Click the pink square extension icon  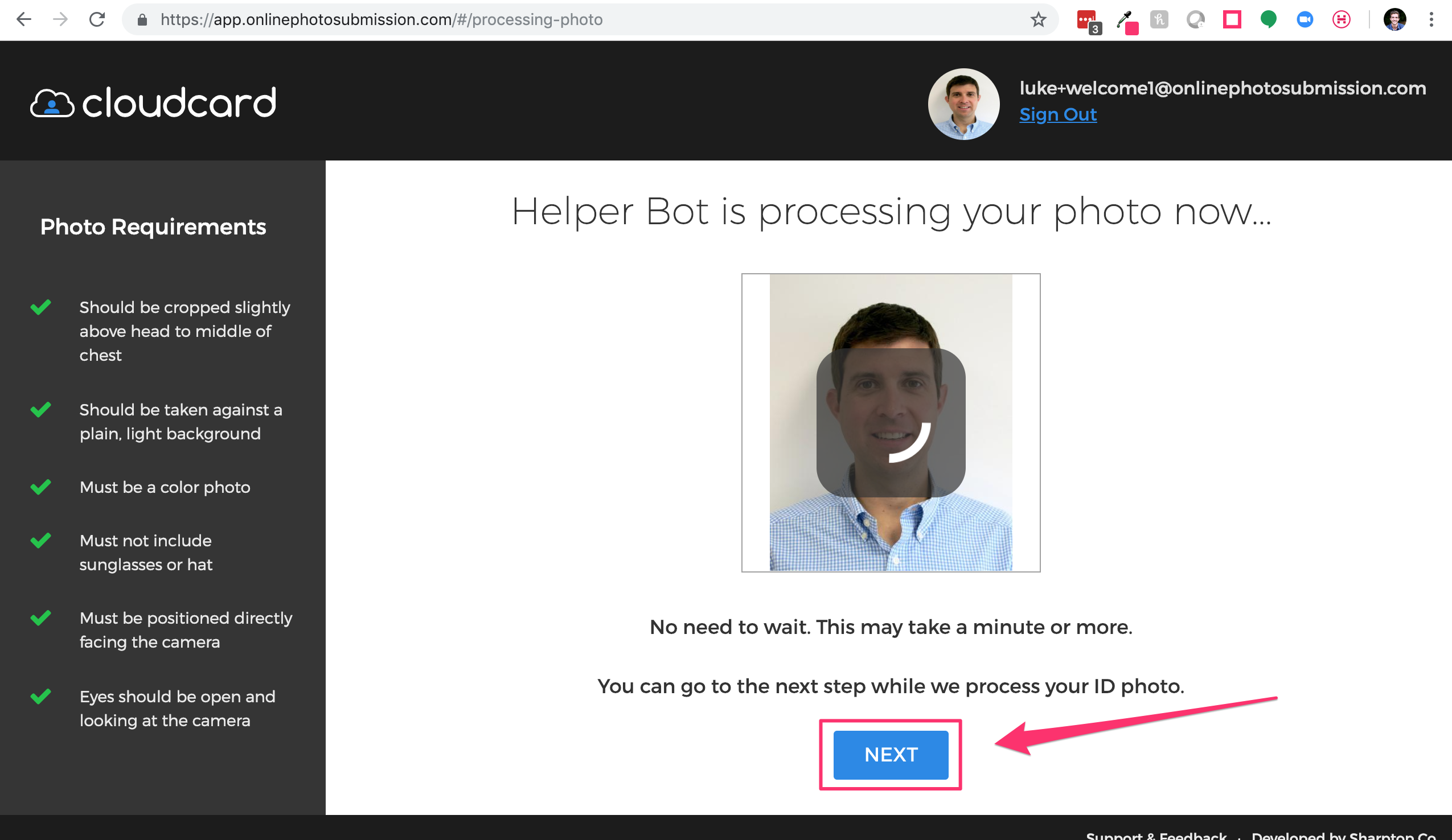point(1232,20)
